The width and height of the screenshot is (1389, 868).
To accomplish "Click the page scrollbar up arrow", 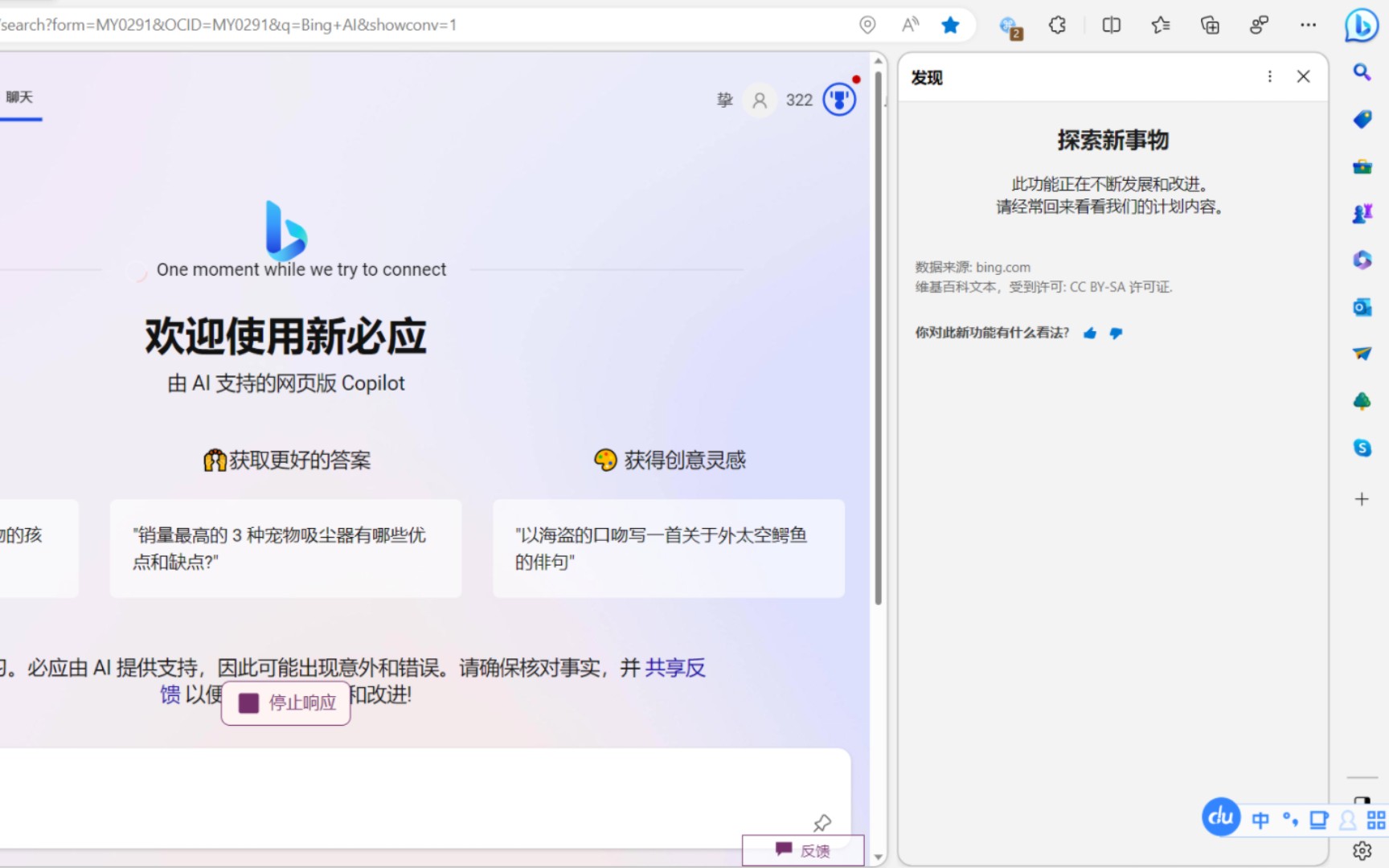I will tap(879, 61).
